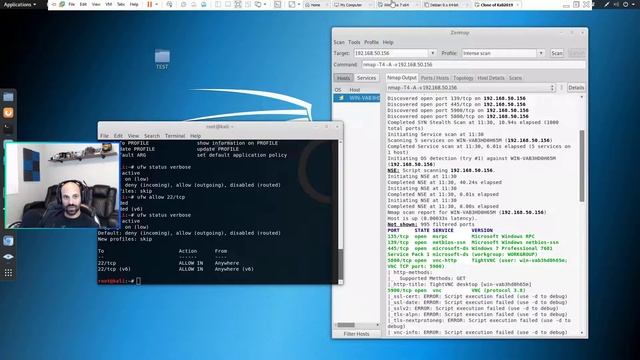Enter full screen mode toolbar icon
The height and width of the screenshot is (360, 640).
pos(238,4)
